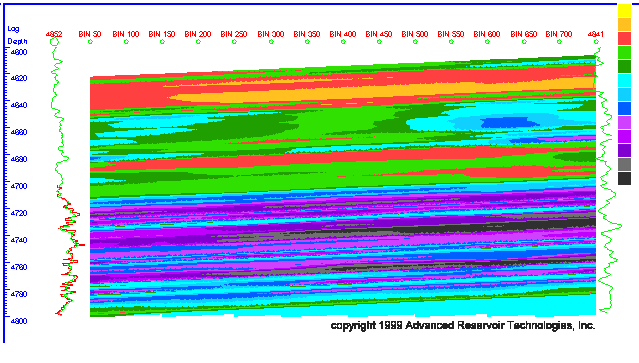Click the 4640 depth axis label
This screenshot has width=639, height=363.
[x=19, y=105]
